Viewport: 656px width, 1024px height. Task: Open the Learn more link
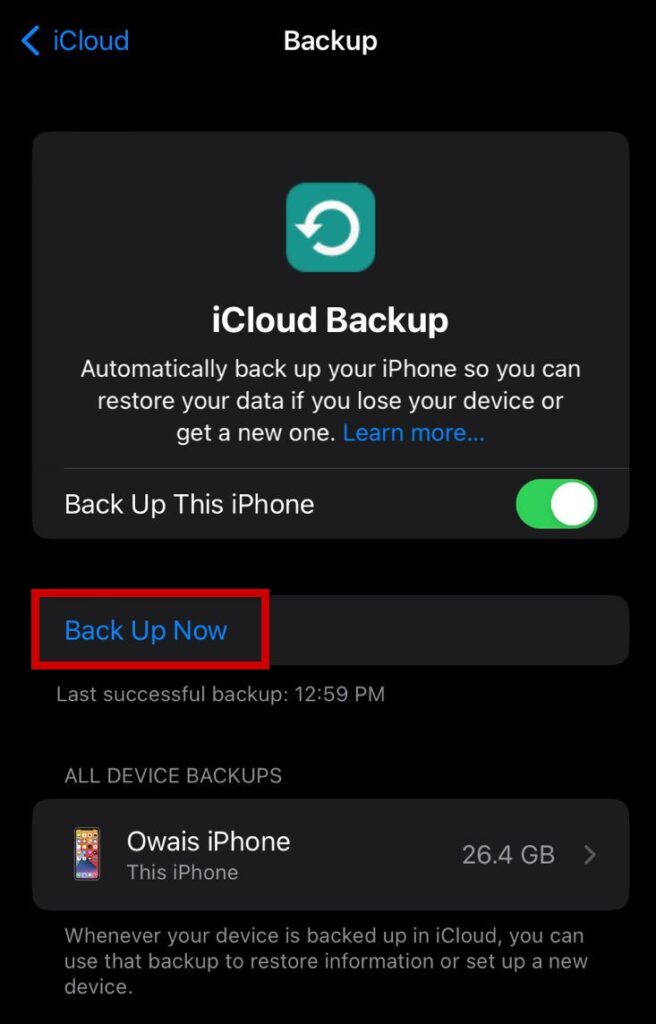pyautogui.click(x=414, y=433)
